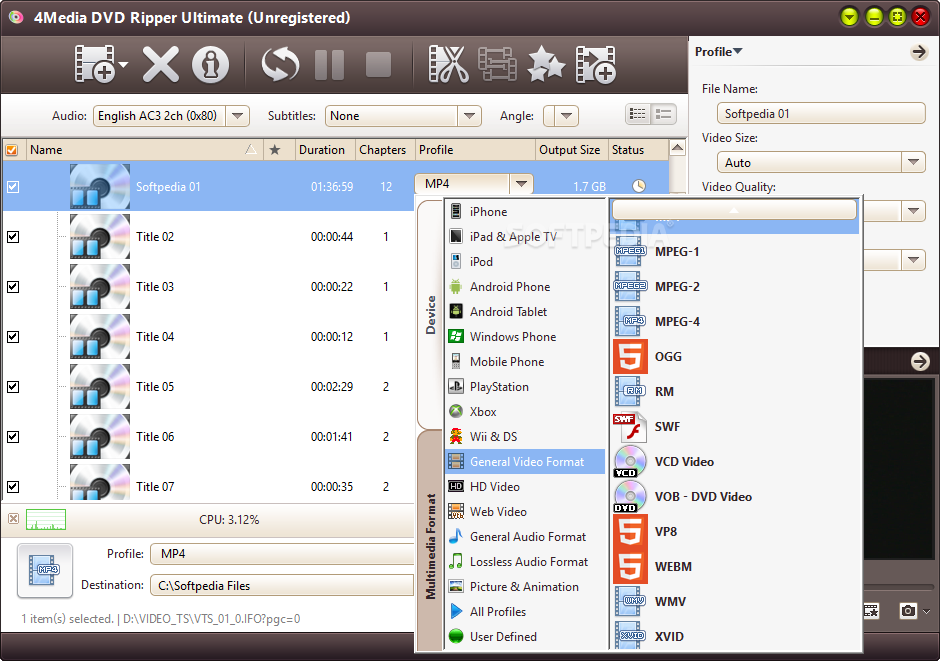Open dropdown next to snapshot camera
The image size is (940, 661).
pos(927,611)
